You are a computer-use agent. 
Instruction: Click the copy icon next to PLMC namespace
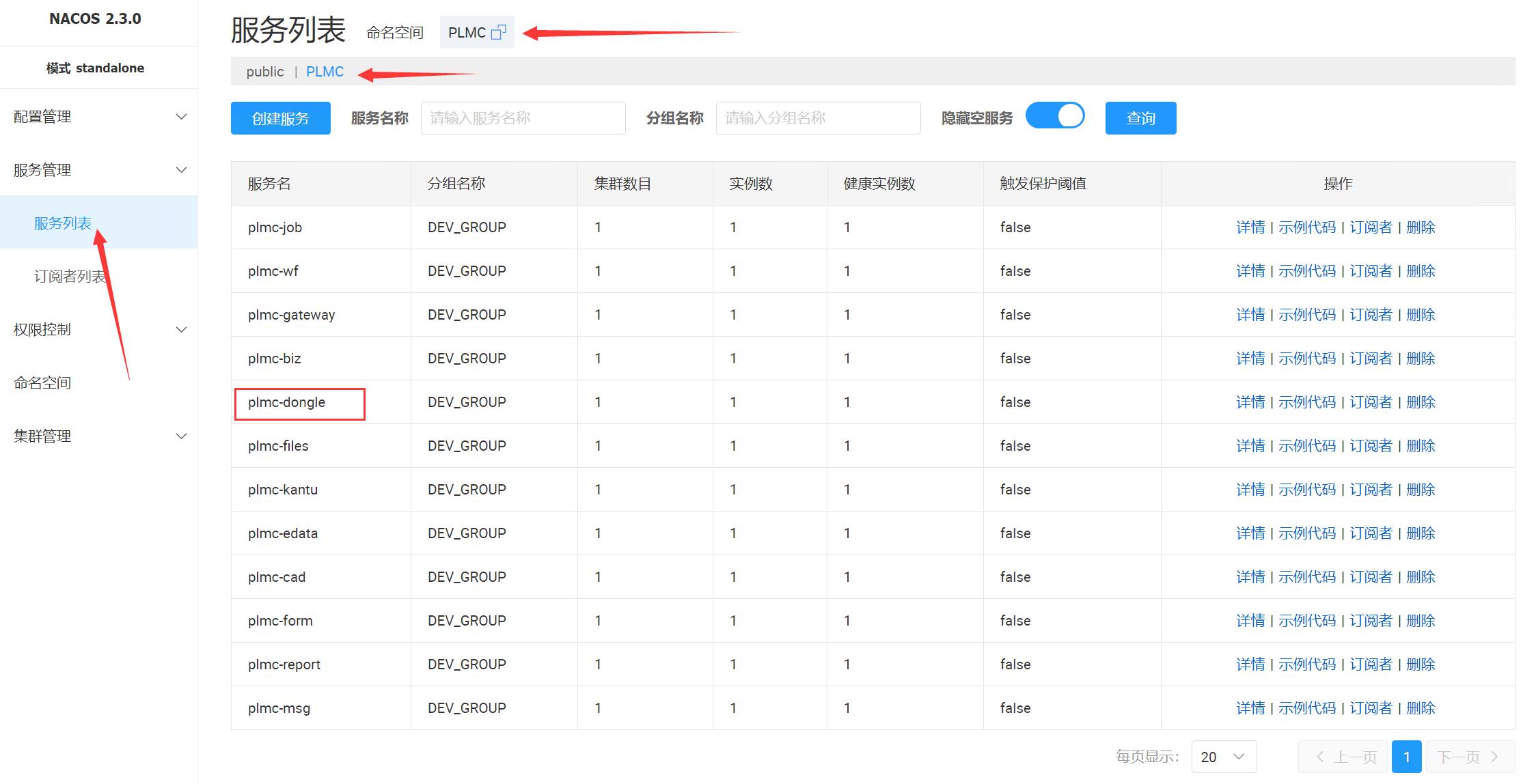(x=499, y=32)
